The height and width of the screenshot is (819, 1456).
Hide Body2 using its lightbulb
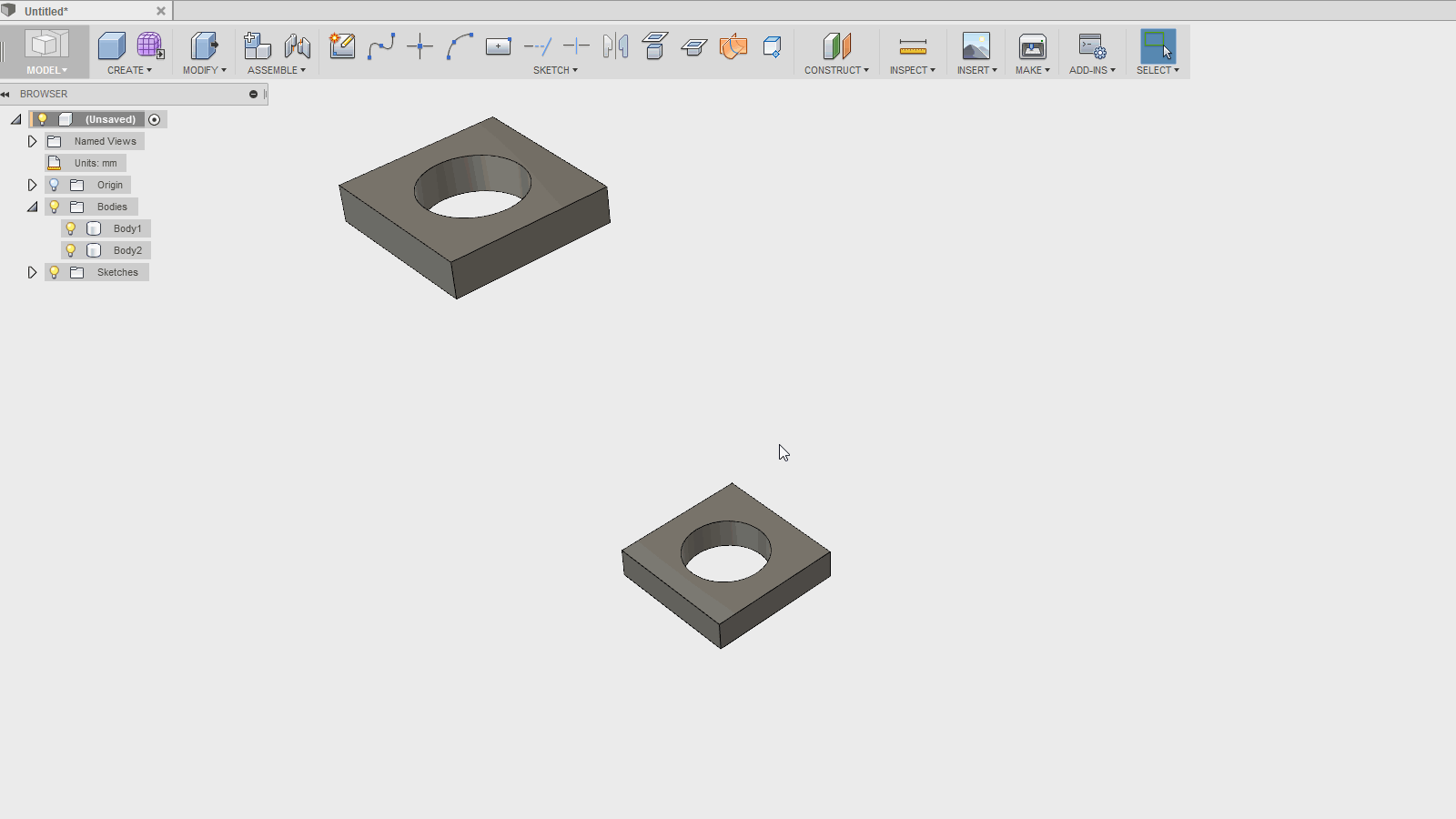70,250
